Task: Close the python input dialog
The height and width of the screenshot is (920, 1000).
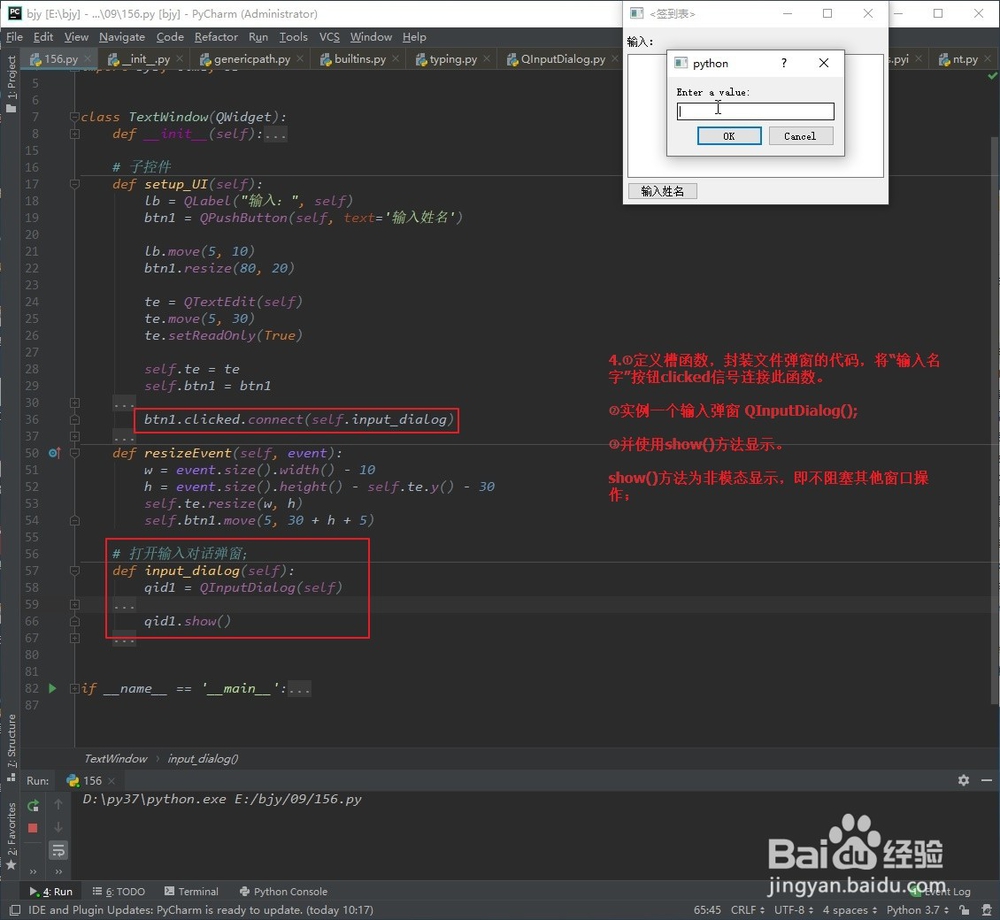Action: tap(823, 62)
